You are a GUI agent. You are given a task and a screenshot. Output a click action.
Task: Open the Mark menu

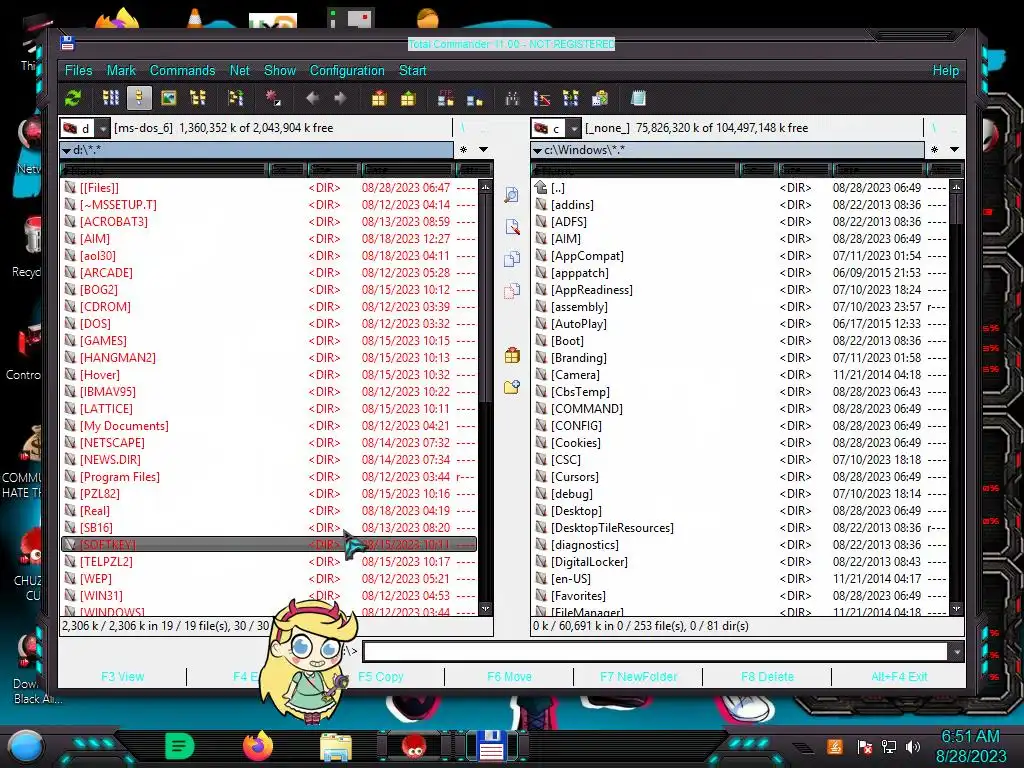pyautogui.click(x=121, y=71)
